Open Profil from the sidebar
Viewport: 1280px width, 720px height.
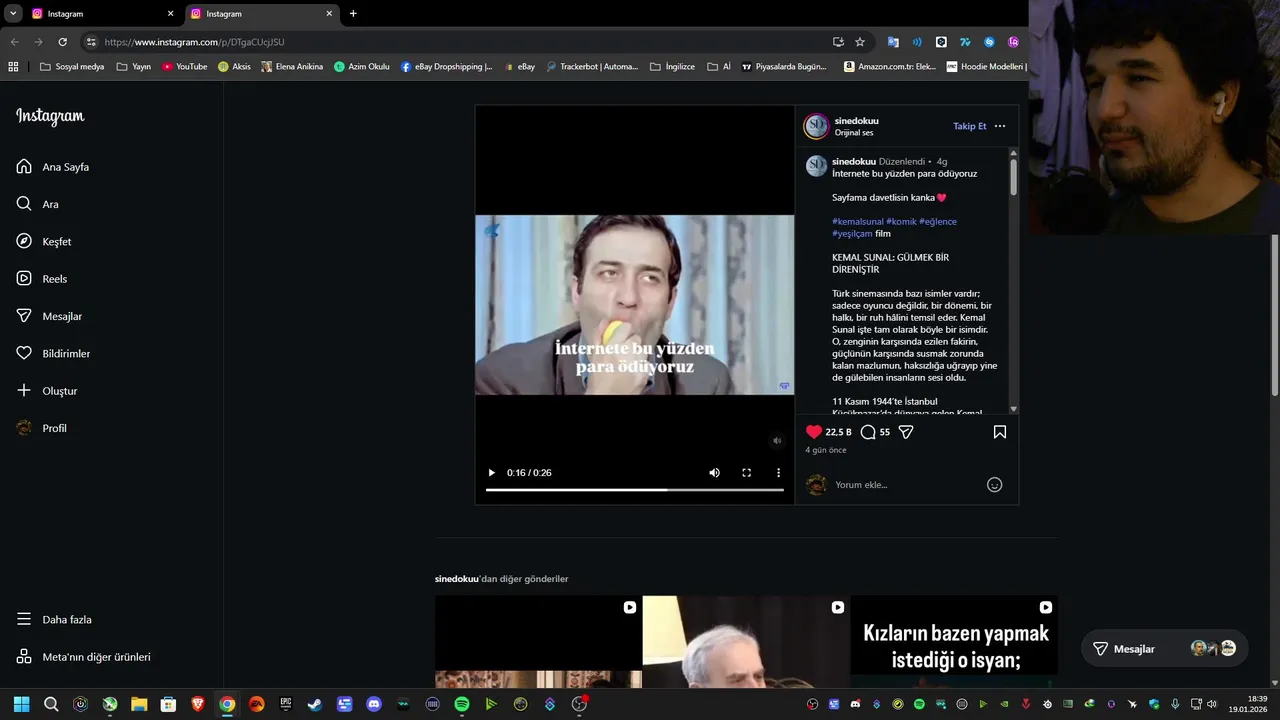click(42, 428)
